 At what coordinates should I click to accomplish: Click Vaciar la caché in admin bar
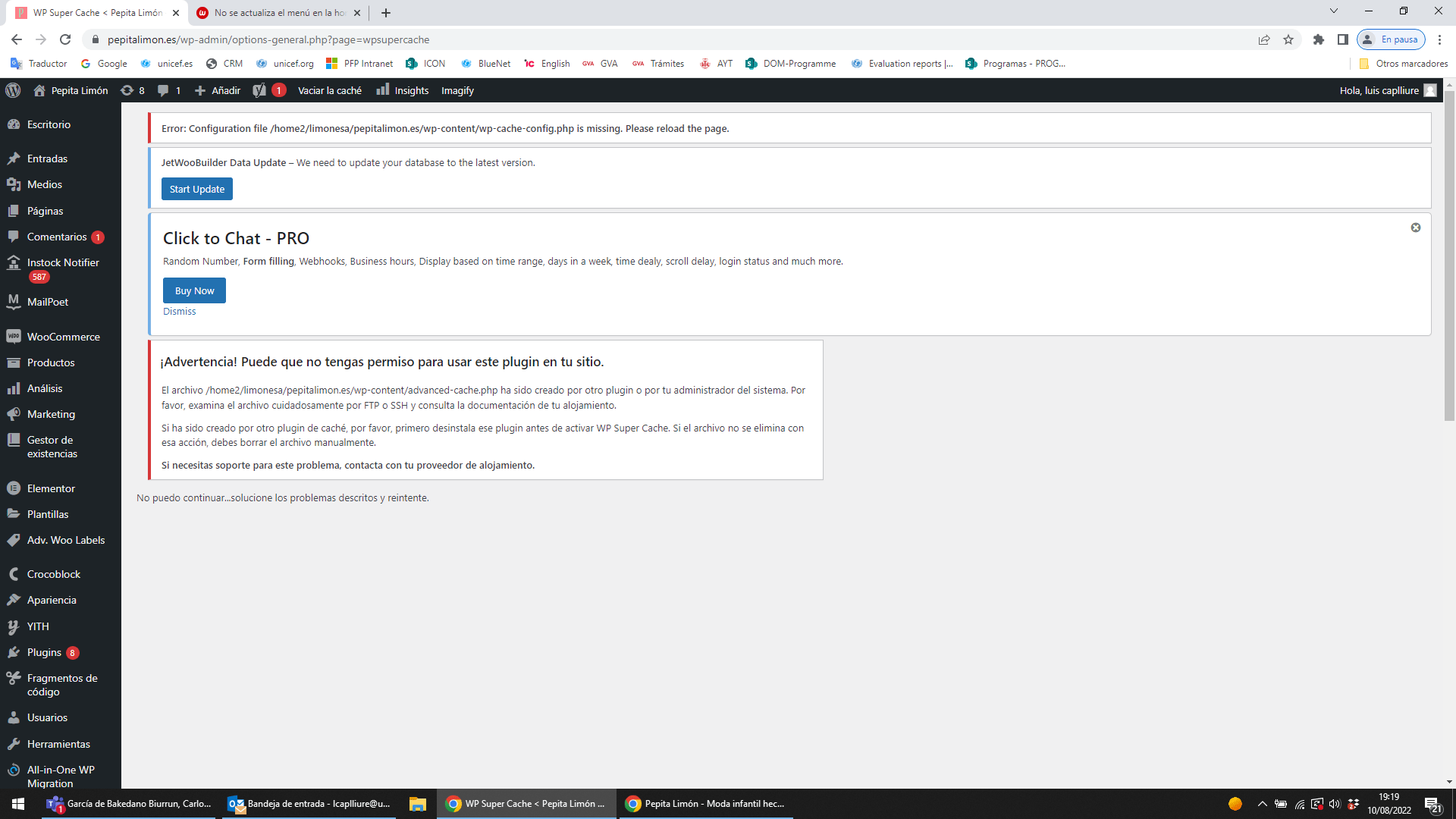click(x=330, y=90)
